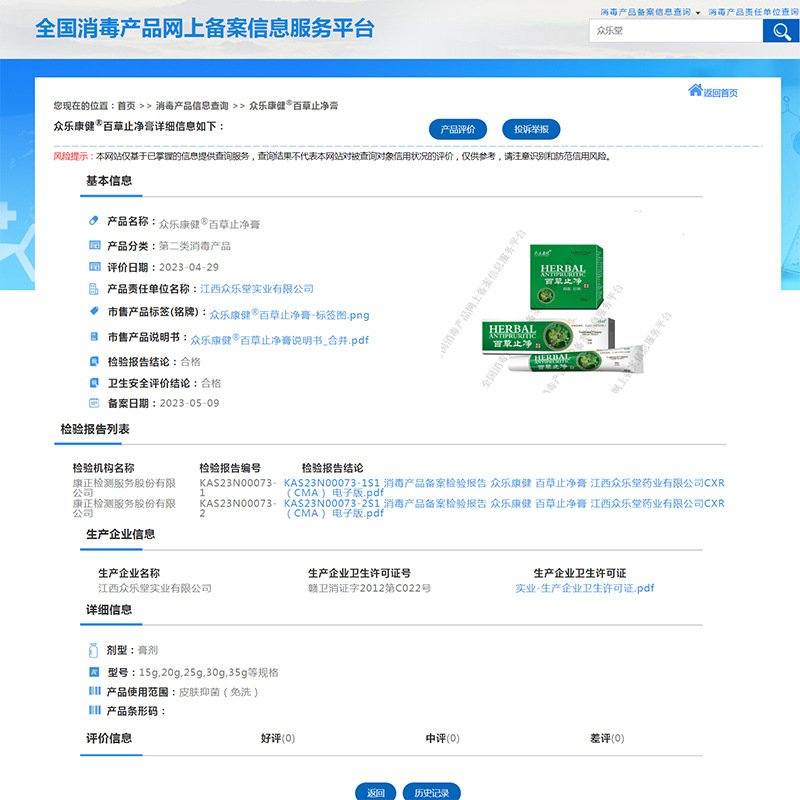Click the bottle icon beside 剂型
This screenshot has width=800, height=800.
[x=93, y=650]
